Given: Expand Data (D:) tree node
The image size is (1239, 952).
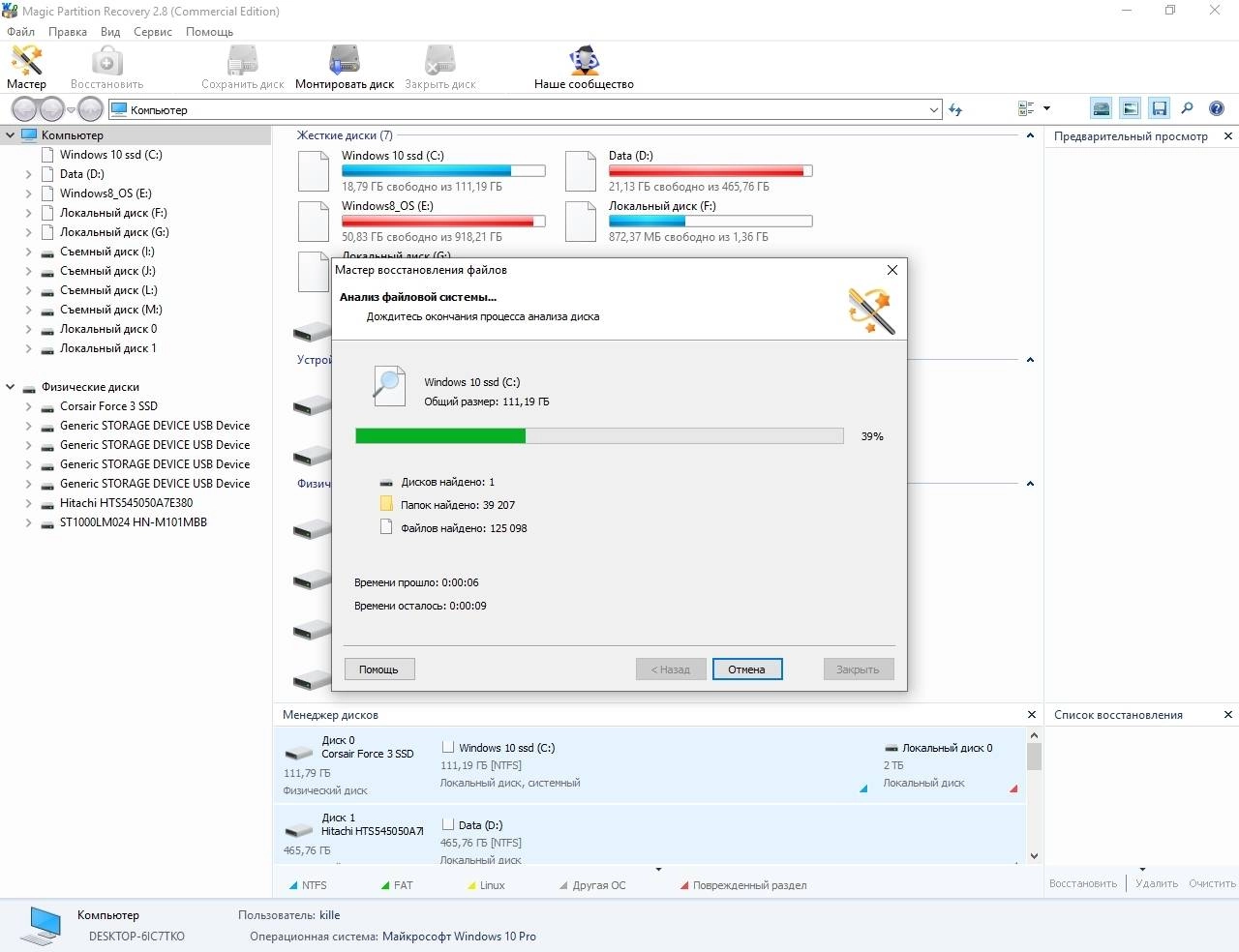Looking at the screenshot, I should [29, 174].
